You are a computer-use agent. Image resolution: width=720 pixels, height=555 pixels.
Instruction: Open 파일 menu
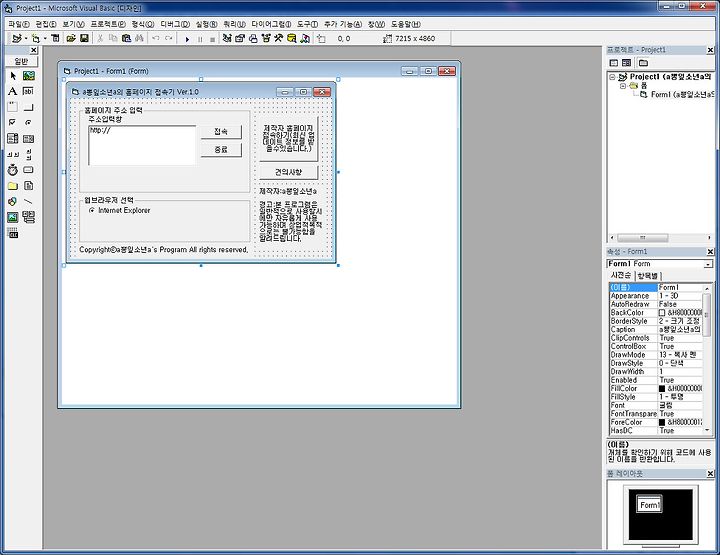18,24
